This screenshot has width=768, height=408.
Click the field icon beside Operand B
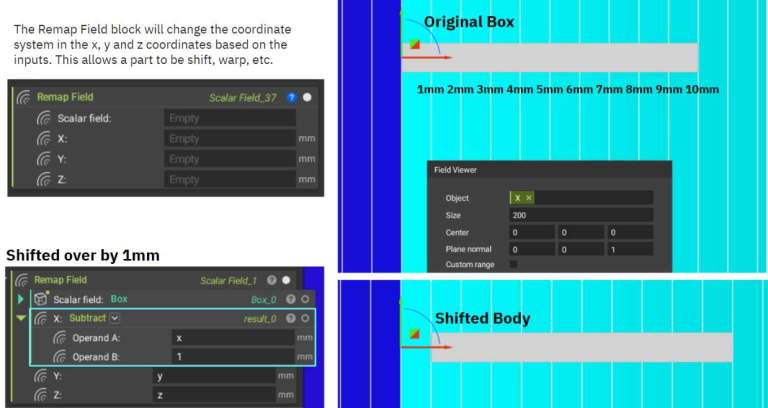pyautogui.click(x=60, y=357)
